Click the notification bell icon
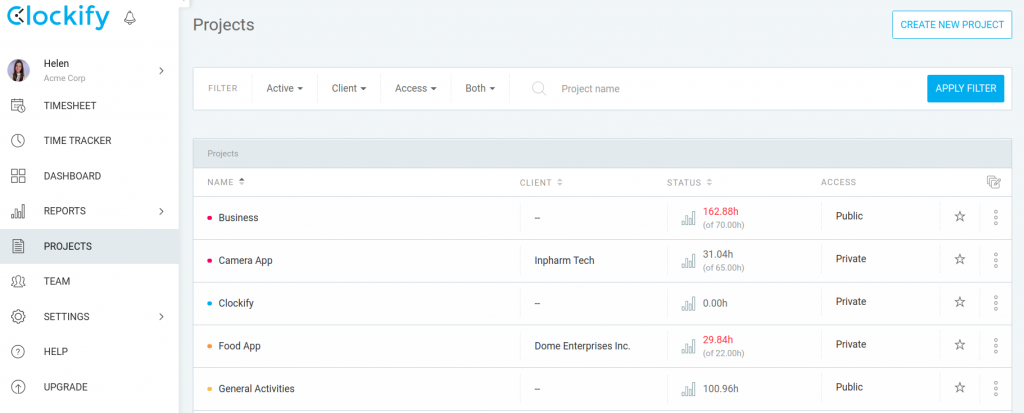Image resolution: width=1024 pixels, height=413 pixels. [x=130, y=18]
